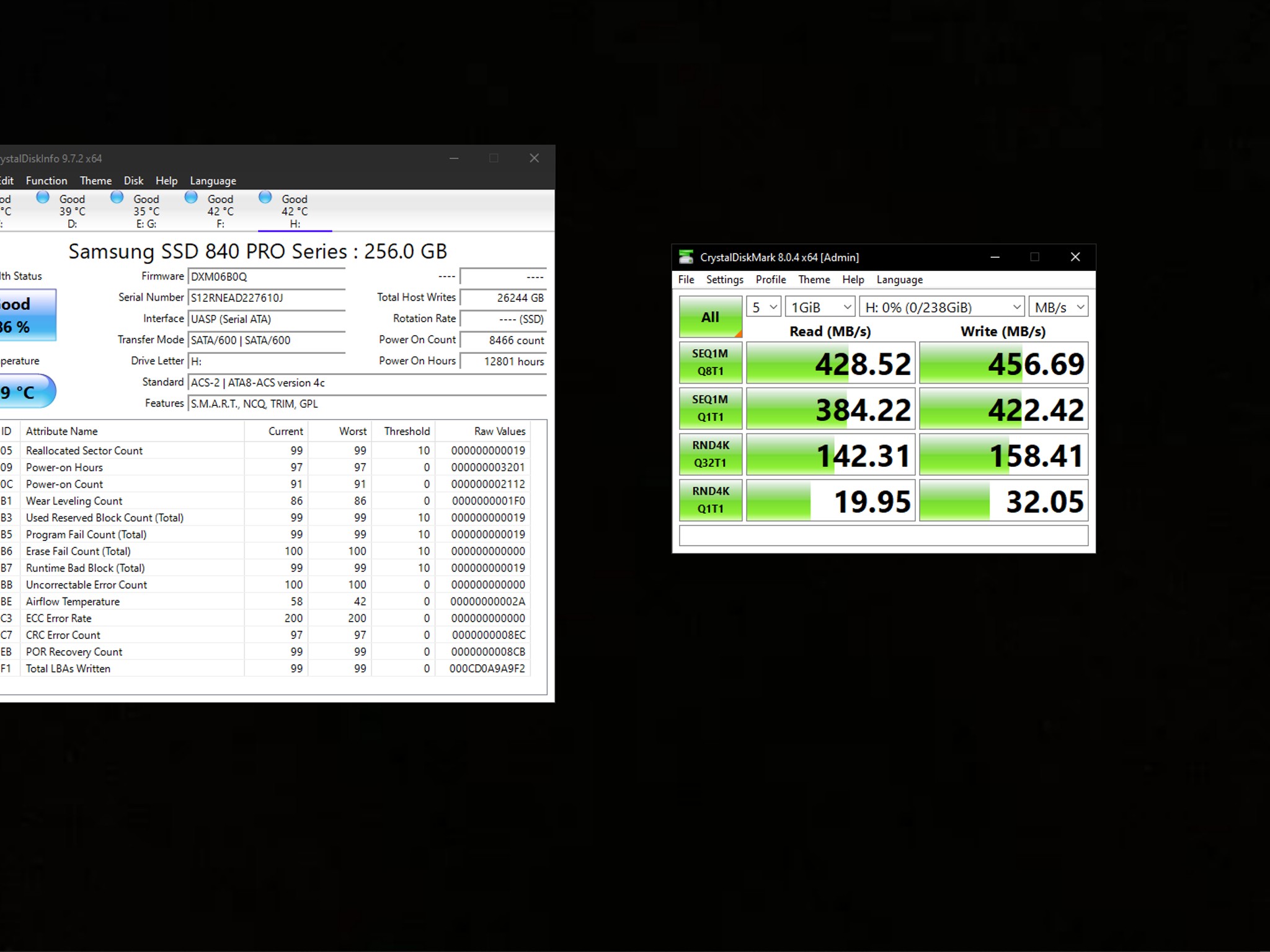
Task: Run the RND4K Q1T1 test
Action: tap(711, 500)
